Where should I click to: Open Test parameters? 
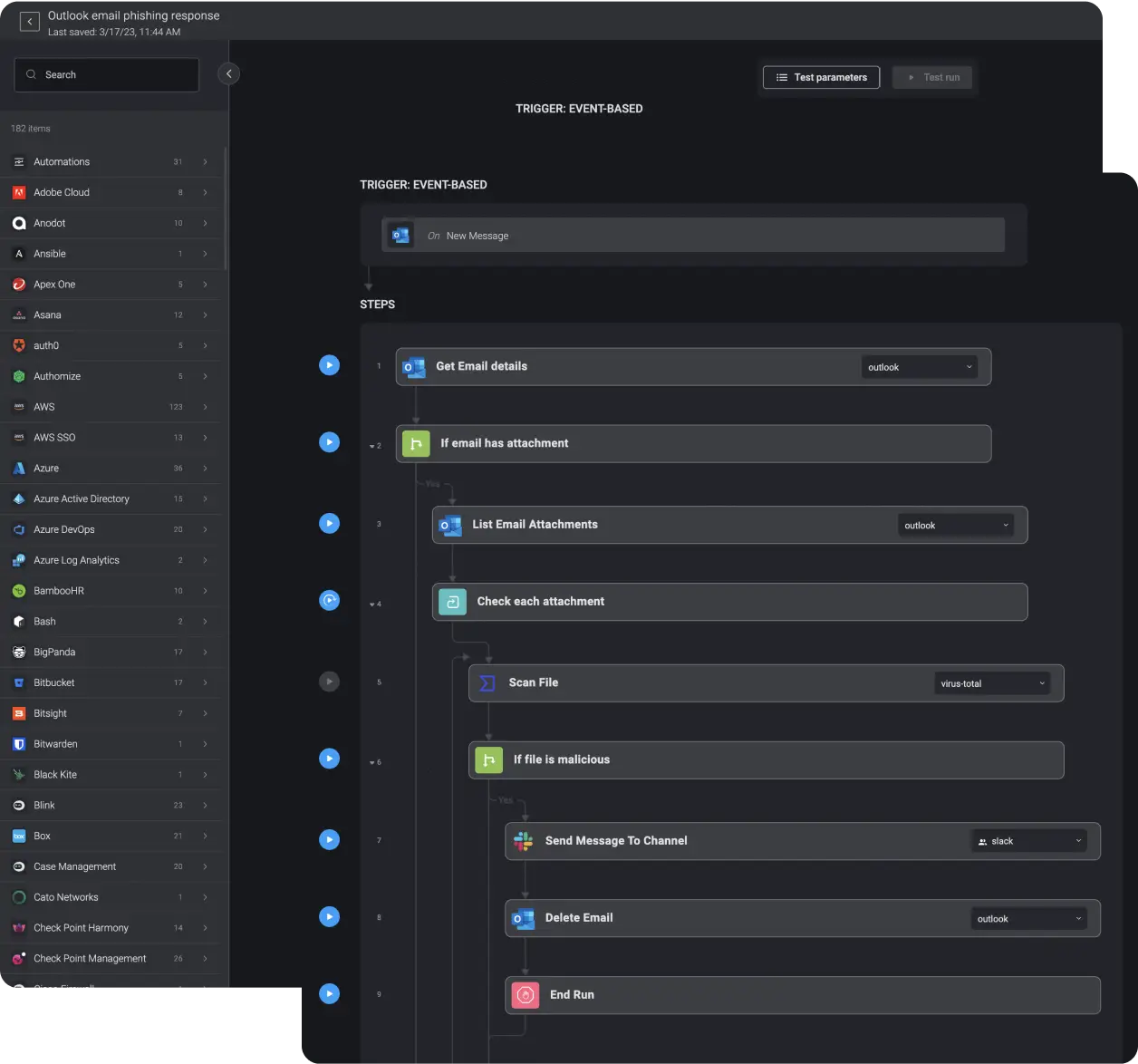pos(820,77)
